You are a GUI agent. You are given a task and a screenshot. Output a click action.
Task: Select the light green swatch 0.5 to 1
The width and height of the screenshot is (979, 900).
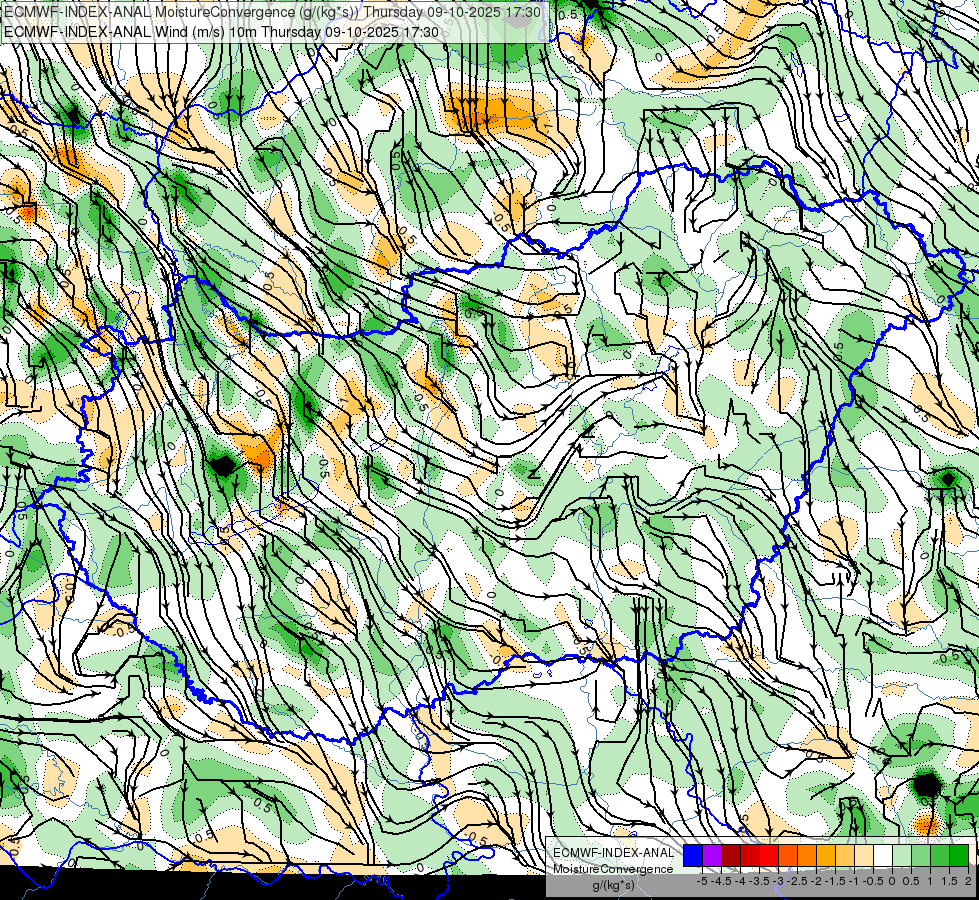(x=921, y=855)
